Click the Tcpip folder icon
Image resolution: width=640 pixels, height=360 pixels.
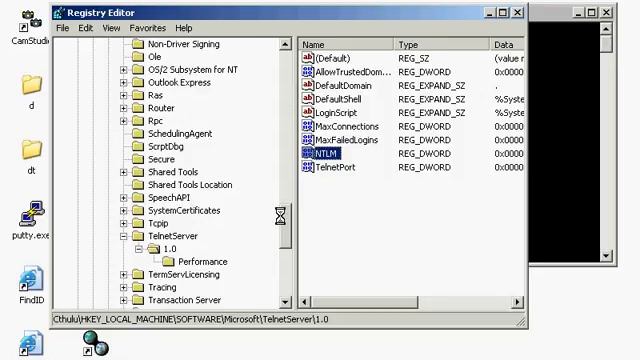click(x=138, y=223)
